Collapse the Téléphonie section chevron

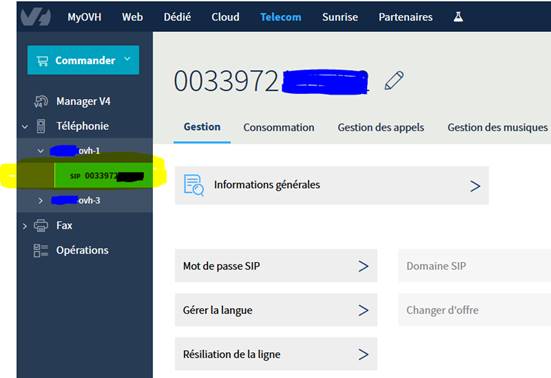coord(25,126)
